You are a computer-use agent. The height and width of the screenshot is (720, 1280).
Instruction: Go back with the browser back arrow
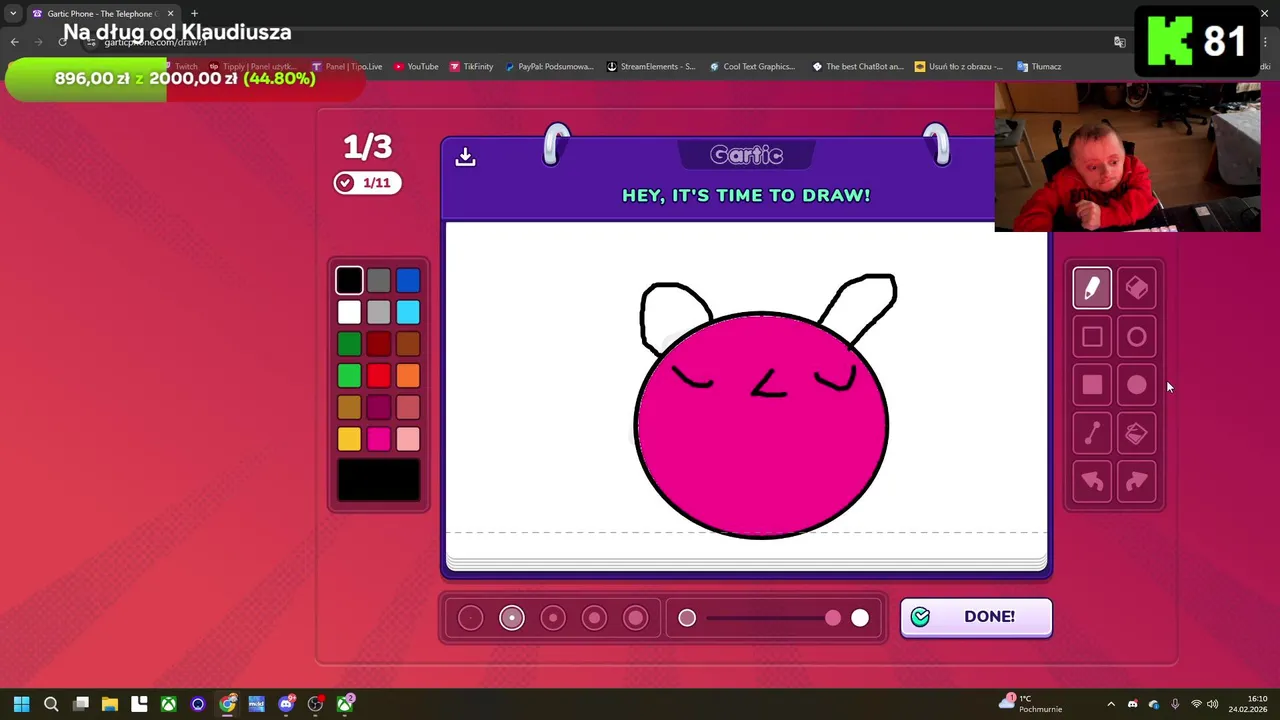pos(14,42)
